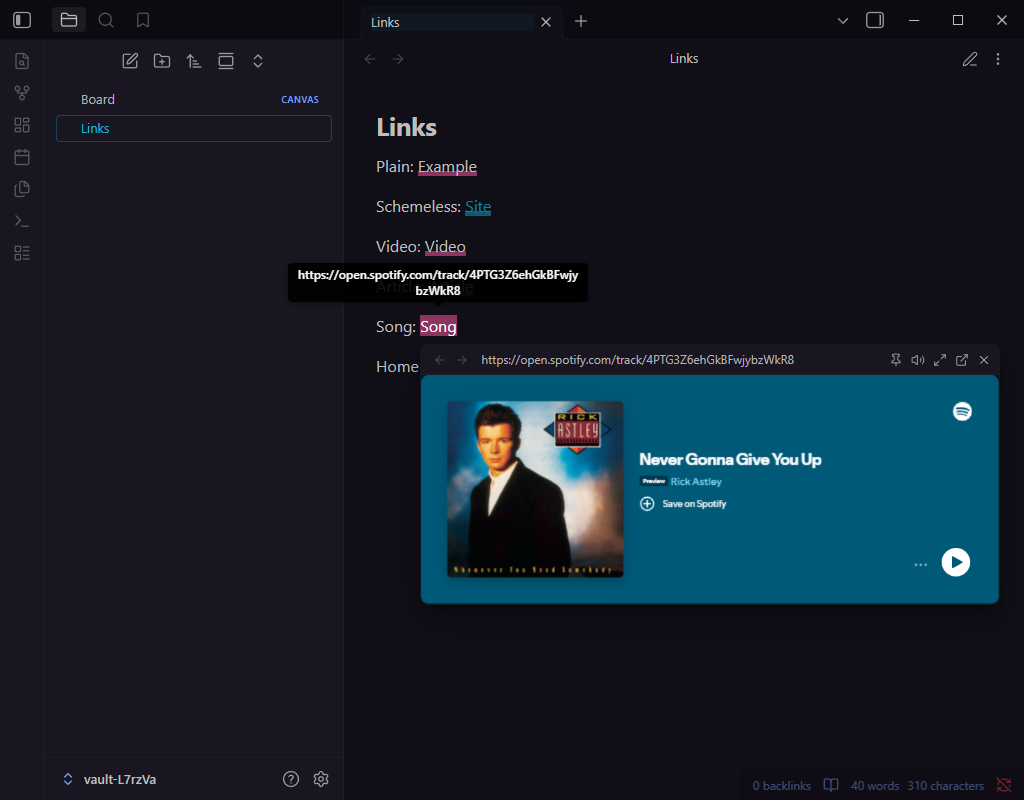The height and width of the screenshot is (800, 1024).
Task: Expand or collapse all folders icon
Action: pos(258,61)
